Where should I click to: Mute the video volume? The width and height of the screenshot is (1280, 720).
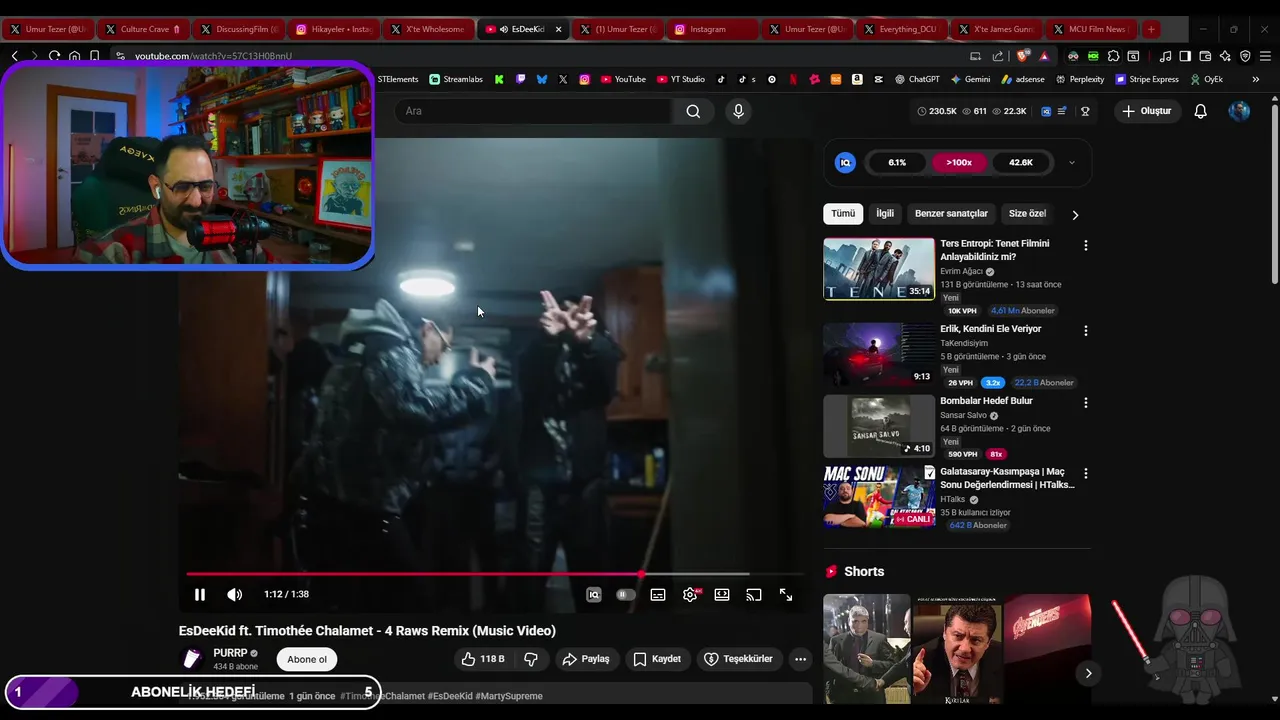[x=234, y=594]
